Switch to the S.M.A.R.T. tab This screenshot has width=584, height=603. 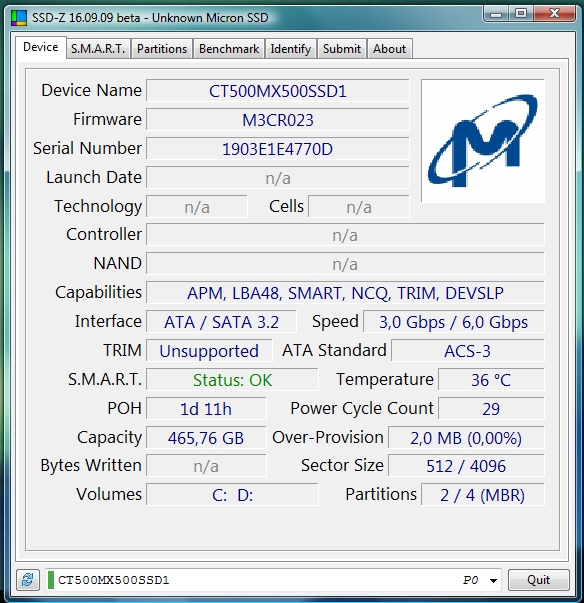[98, 49]
